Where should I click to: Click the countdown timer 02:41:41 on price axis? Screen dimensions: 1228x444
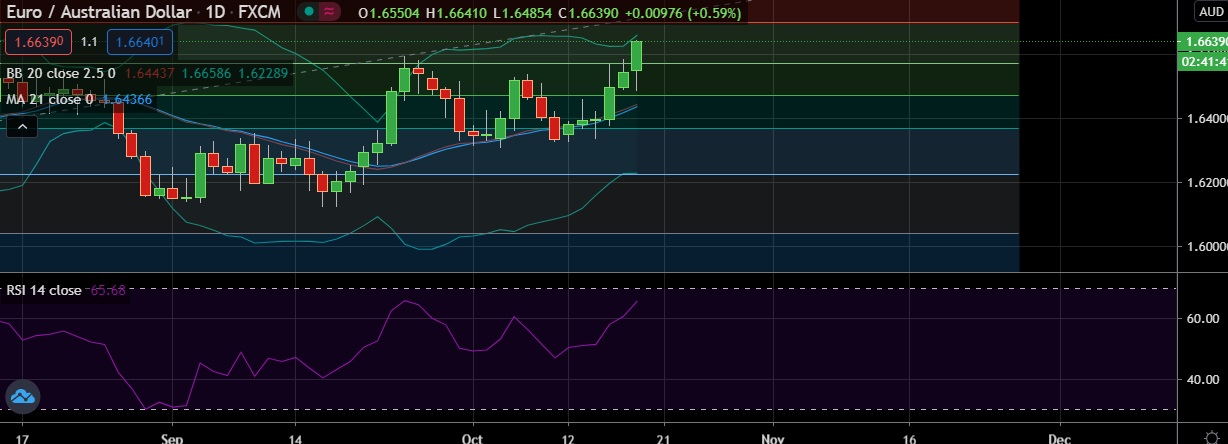coord(1203,61)
